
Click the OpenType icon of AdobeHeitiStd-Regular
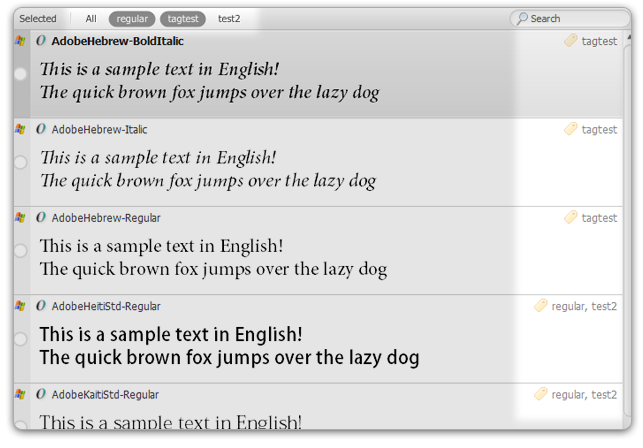41,306
